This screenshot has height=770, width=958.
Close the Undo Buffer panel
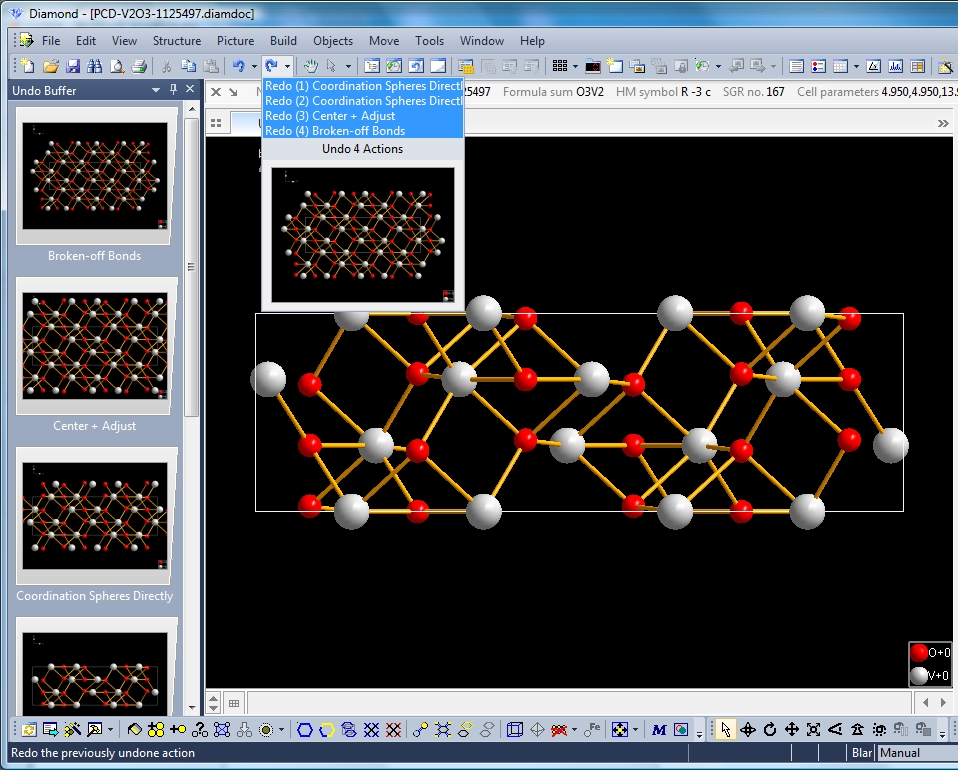pos(189,90)
